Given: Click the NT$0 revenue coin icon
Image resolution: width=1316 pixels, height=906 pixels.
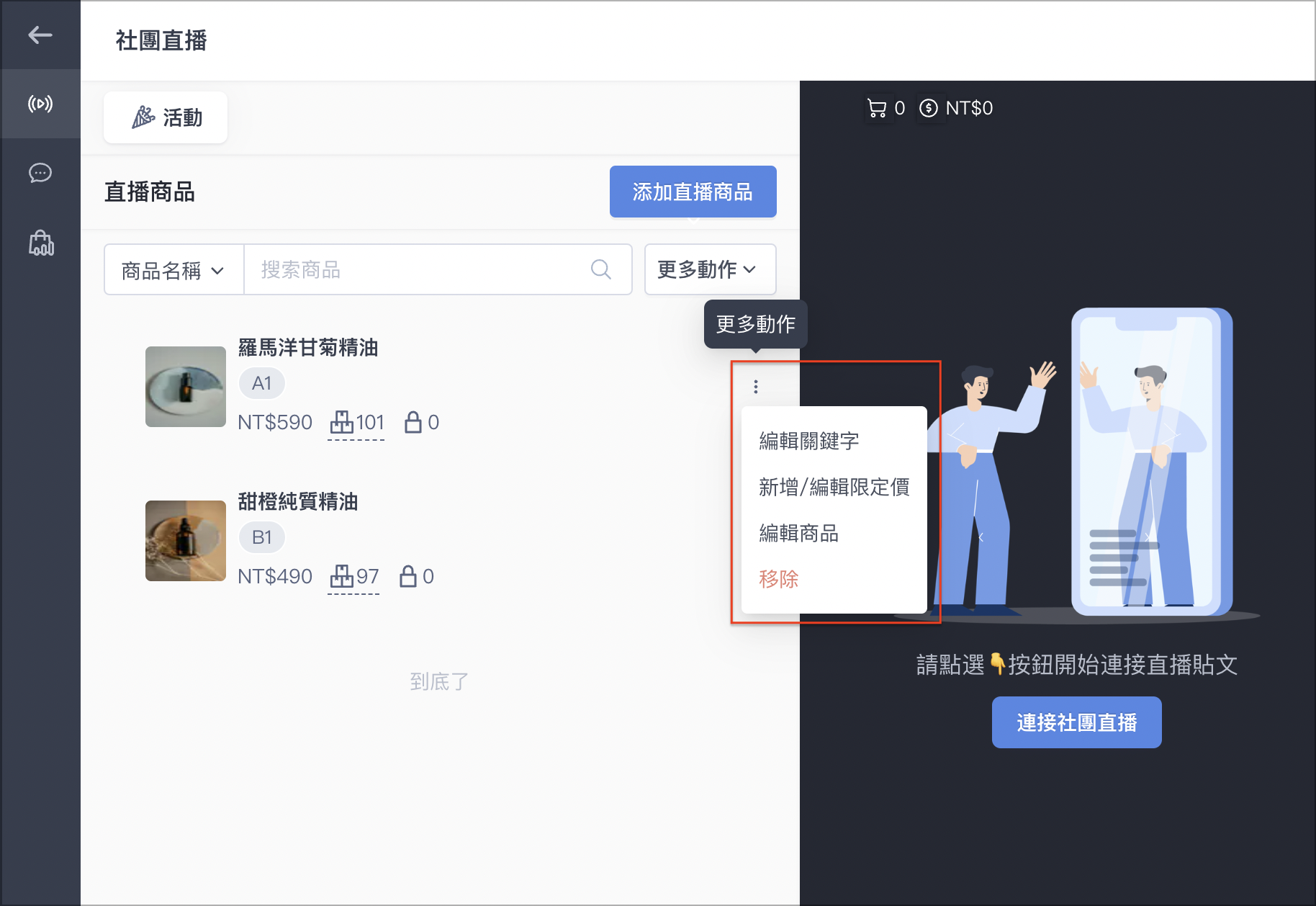Looking at the screenshot, I should pyautogui.click(x=929, y=108).
